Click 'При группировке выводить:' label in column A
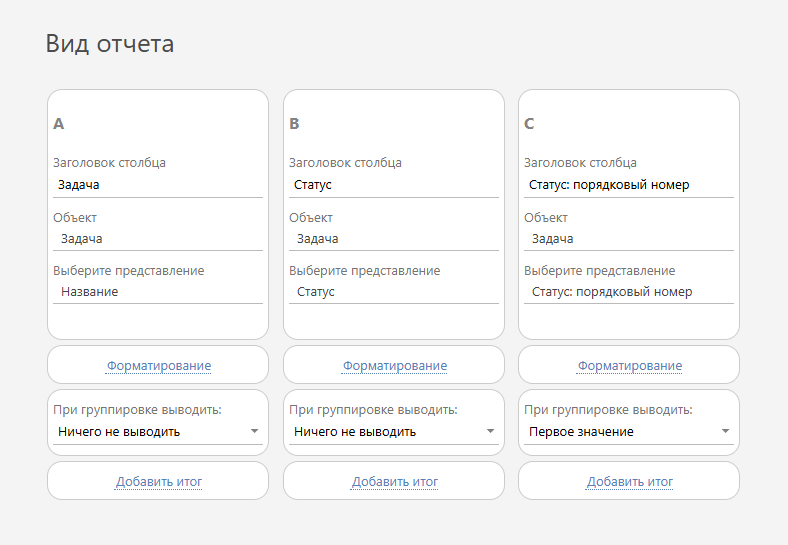The height and width of the screenshot is (545, 788). [x=137, y=410]
